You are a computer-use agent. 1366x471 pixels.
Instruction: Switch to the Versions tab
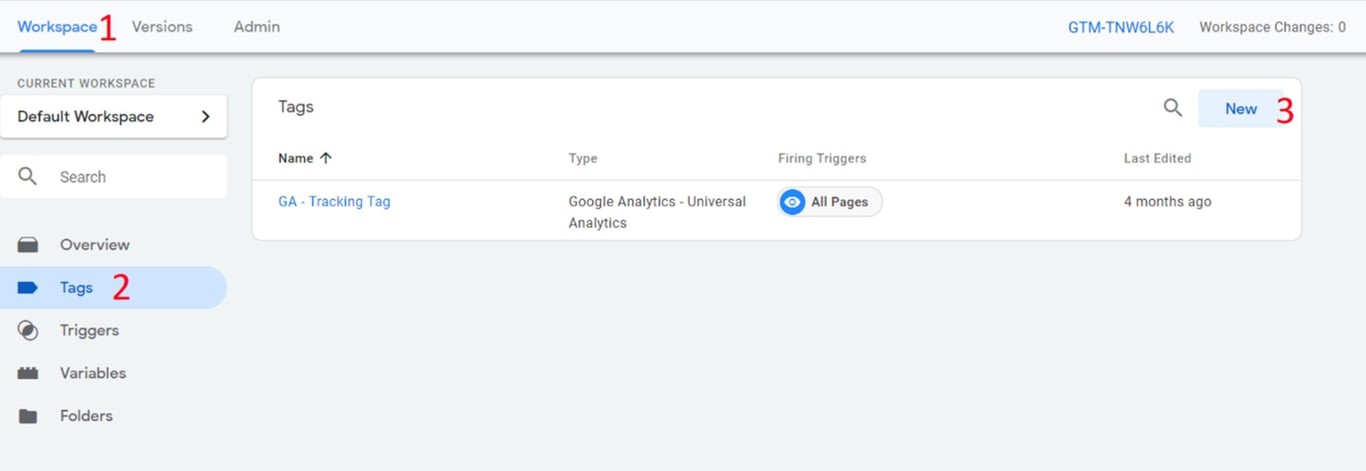(162, 27)
